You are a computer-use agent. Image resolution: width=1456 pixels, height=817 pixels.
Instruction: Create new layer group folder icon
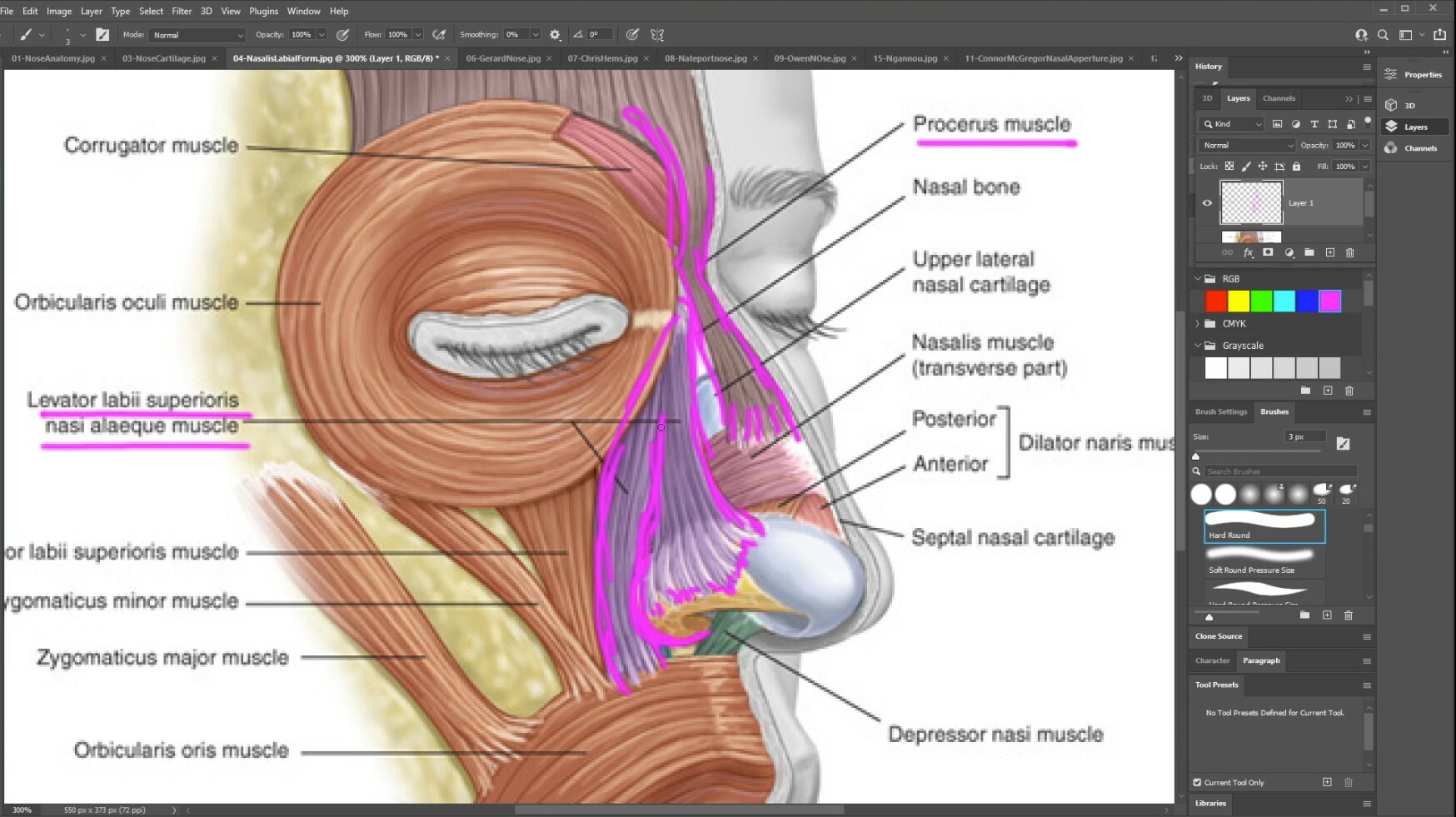pyautogui.click(x=1309, y=252)
